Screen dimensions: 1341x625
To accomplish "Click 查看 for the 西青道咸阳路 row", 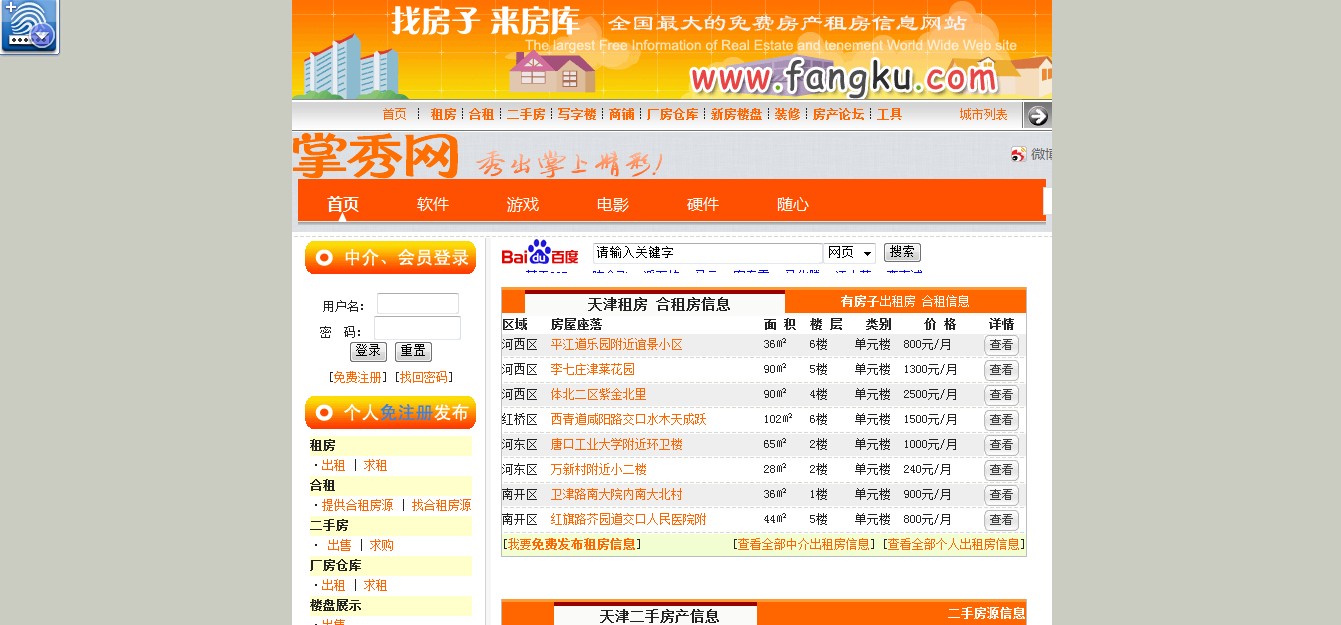I will 1001,420.
